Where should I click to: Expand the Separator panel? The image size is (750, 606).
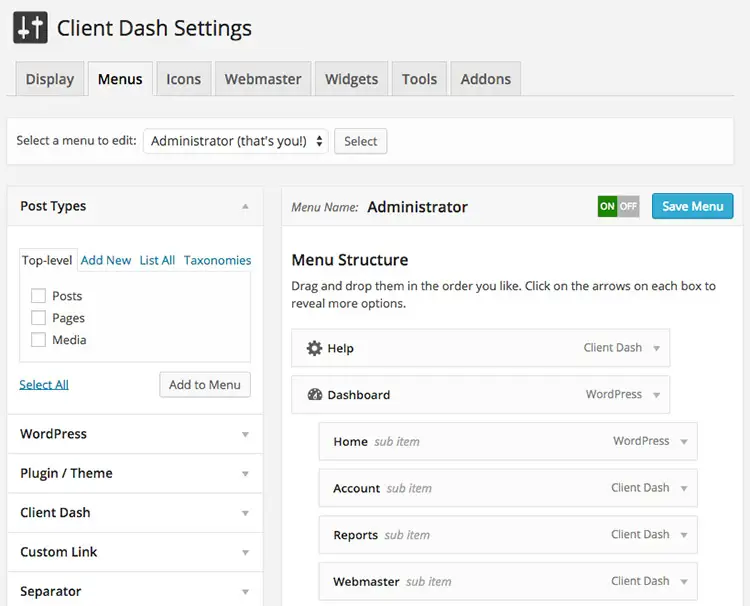[245, 592]
